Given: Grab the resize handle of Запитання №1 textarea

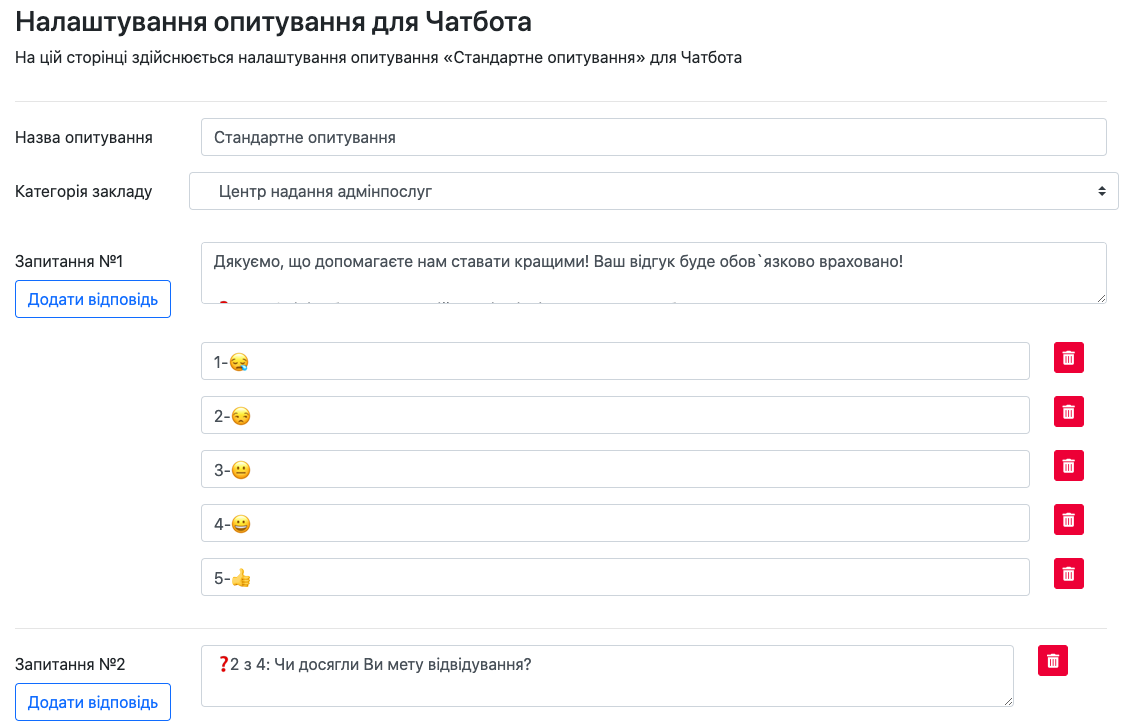Looking at the screenshot, I should (1101, 297).
